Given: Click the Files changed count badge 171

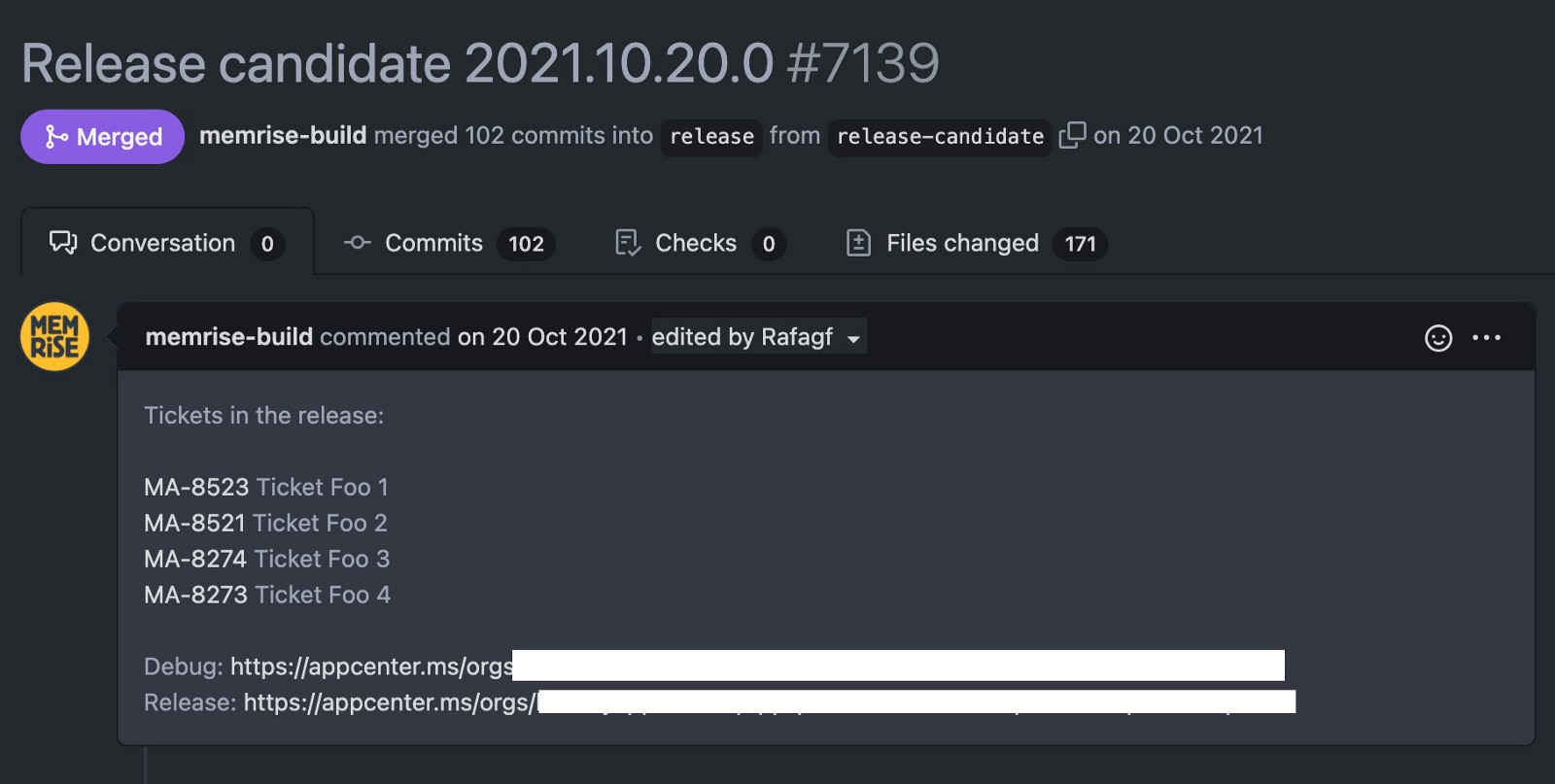Looking at the screenshot, I should (1080, 244).
